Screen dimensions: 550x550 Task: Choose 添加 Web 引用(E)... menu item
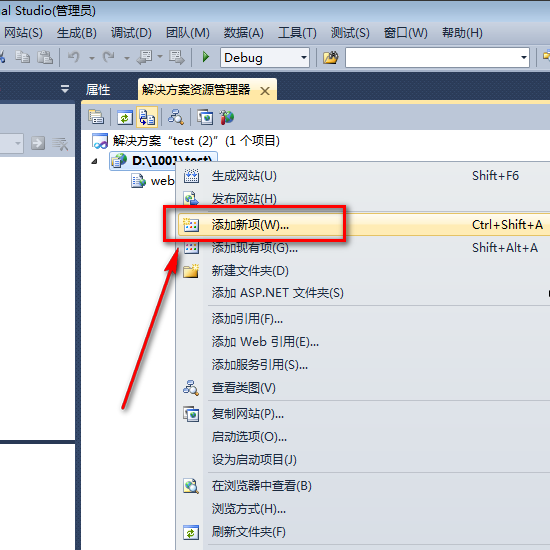click(363, 342)
